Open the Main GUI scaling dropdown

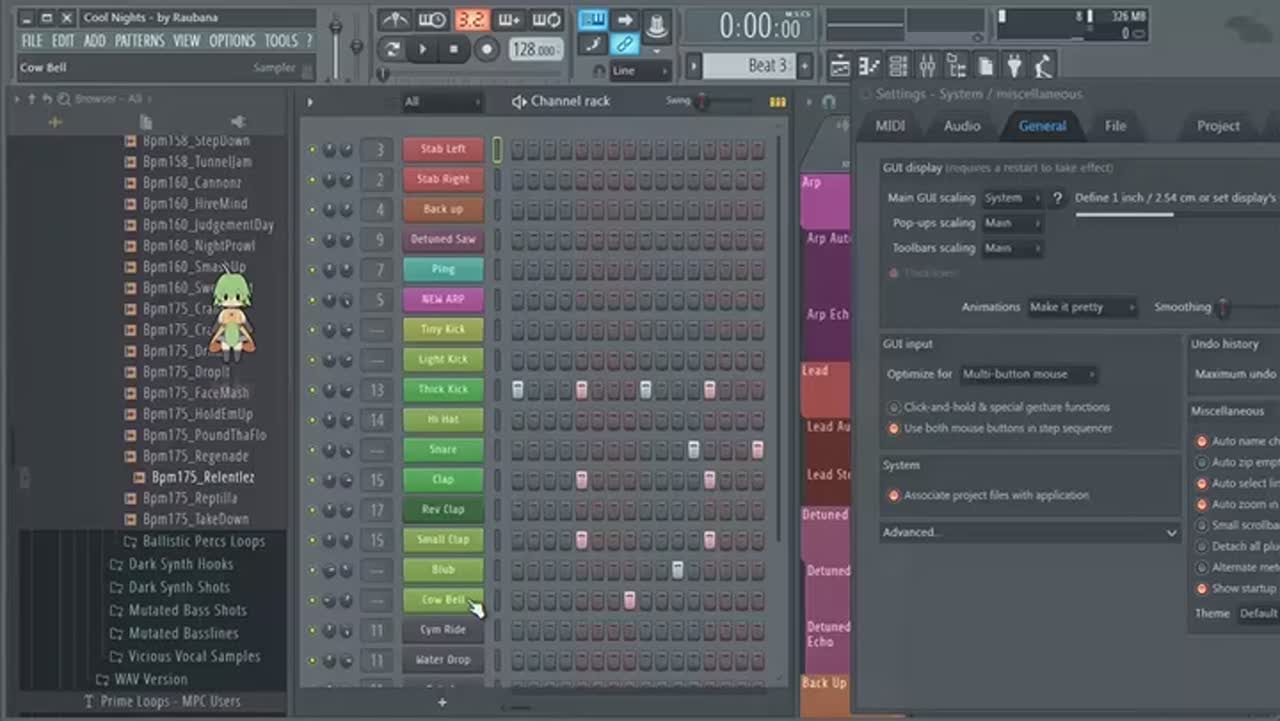(1011, 198)
